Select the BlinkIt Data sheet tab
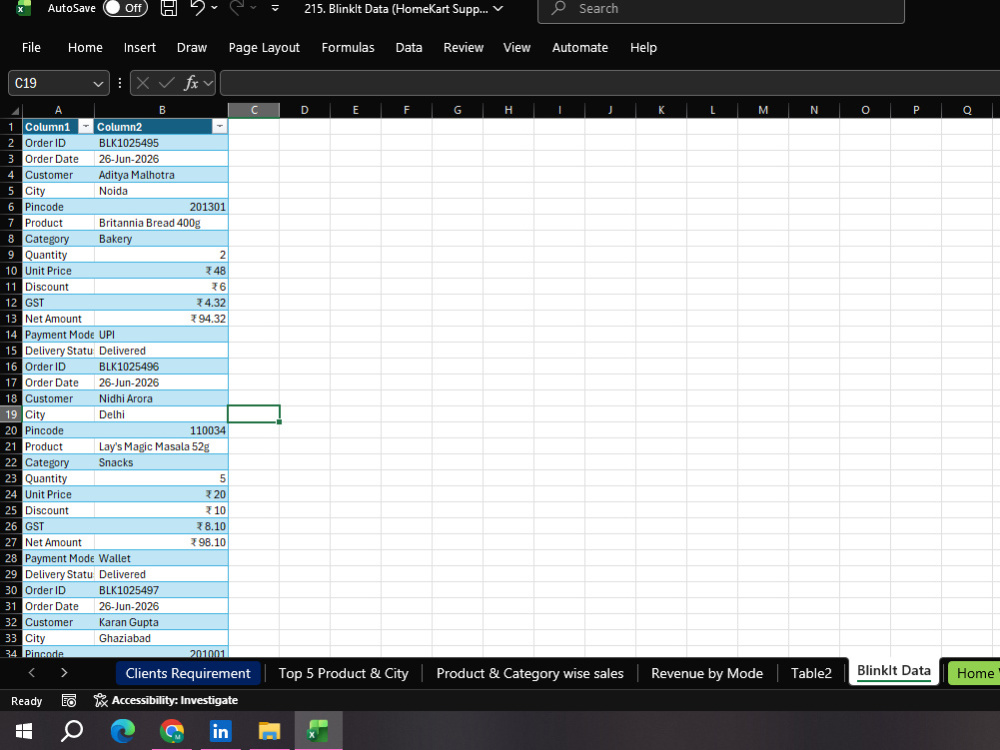The width and height of the screenshot is (1000, 750). pos(893,671)
